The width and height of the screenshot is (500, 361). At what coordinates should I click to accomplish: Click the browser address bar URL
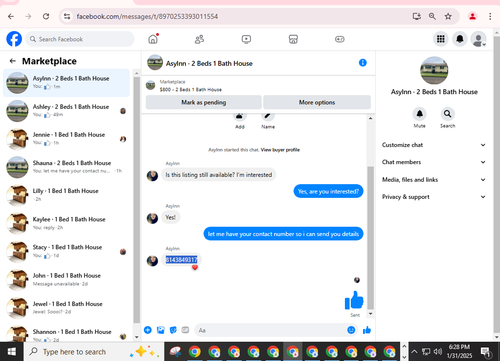147,16
